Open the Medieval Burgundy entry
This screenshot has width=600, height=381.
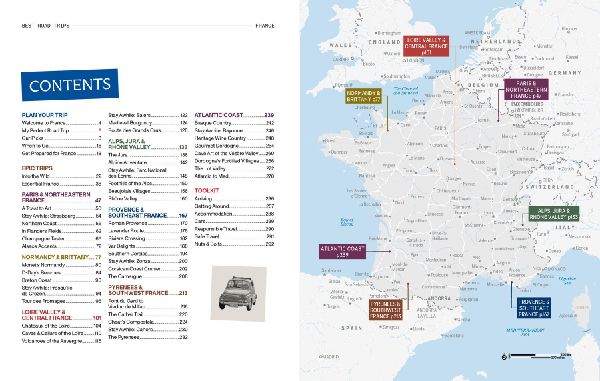click(x=148, y=123)
